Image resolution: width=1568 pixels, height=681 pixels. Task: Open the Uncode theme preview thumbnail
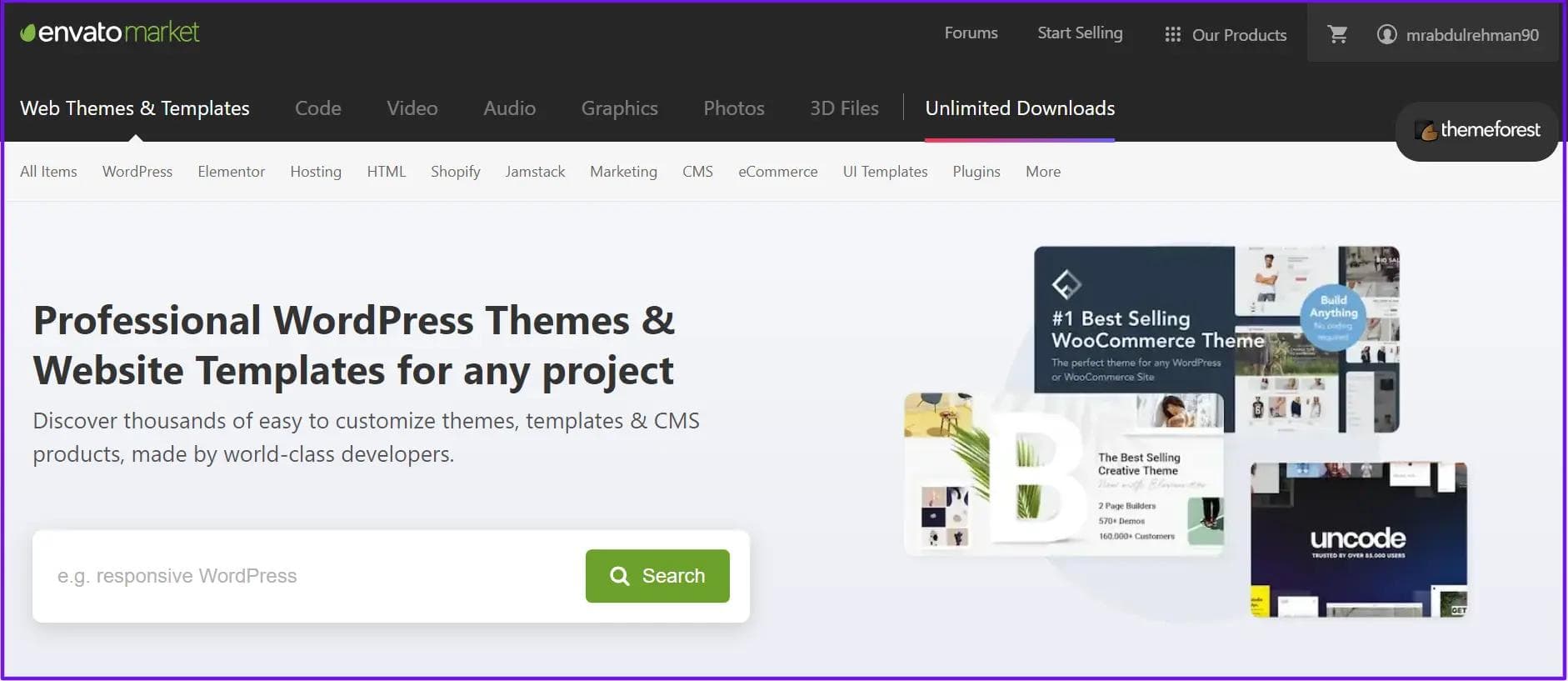pos(1358,539)
